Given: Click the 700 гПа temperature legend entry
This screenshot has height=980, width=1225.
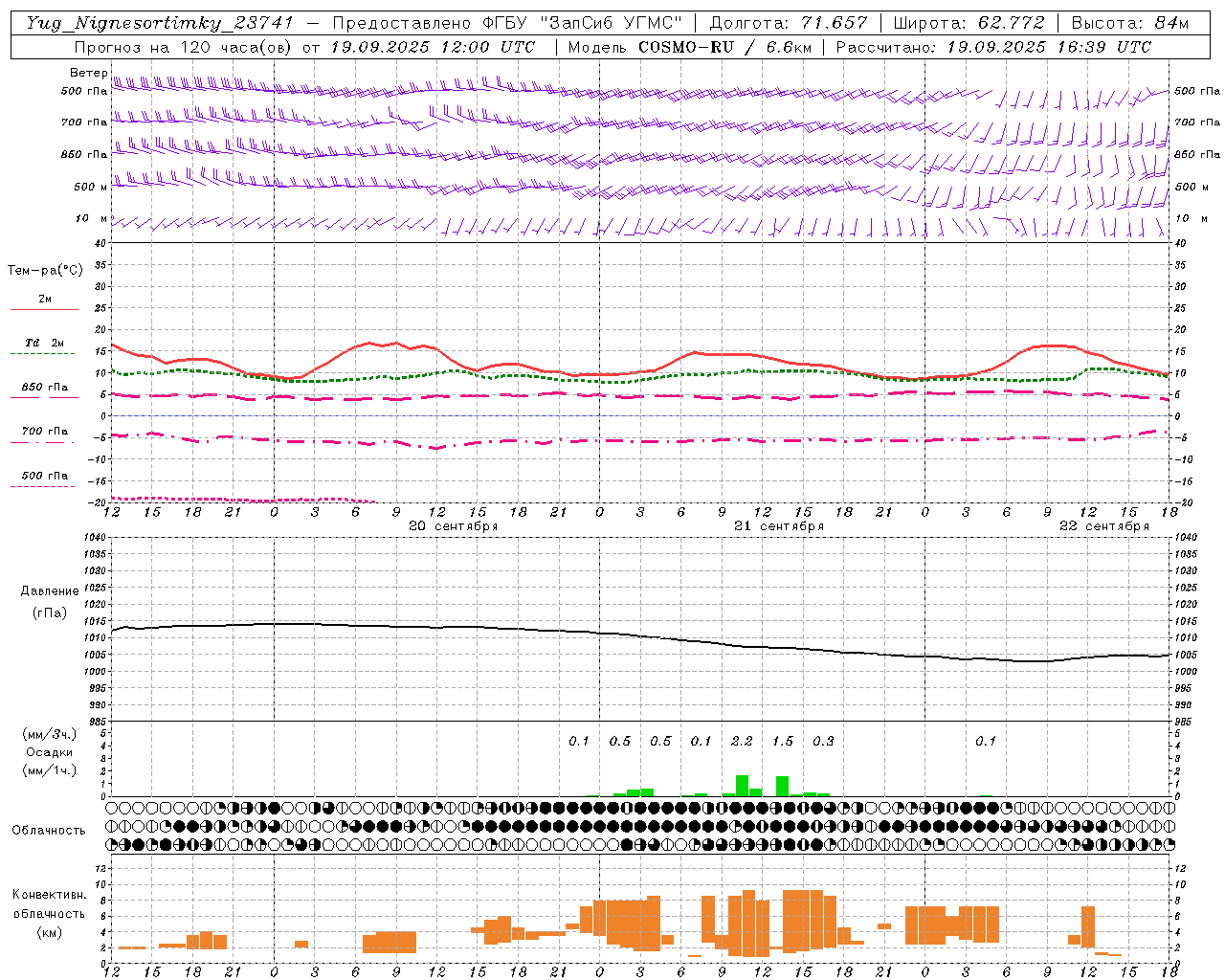Looking at the screenshot, I should tap(45, 432).
